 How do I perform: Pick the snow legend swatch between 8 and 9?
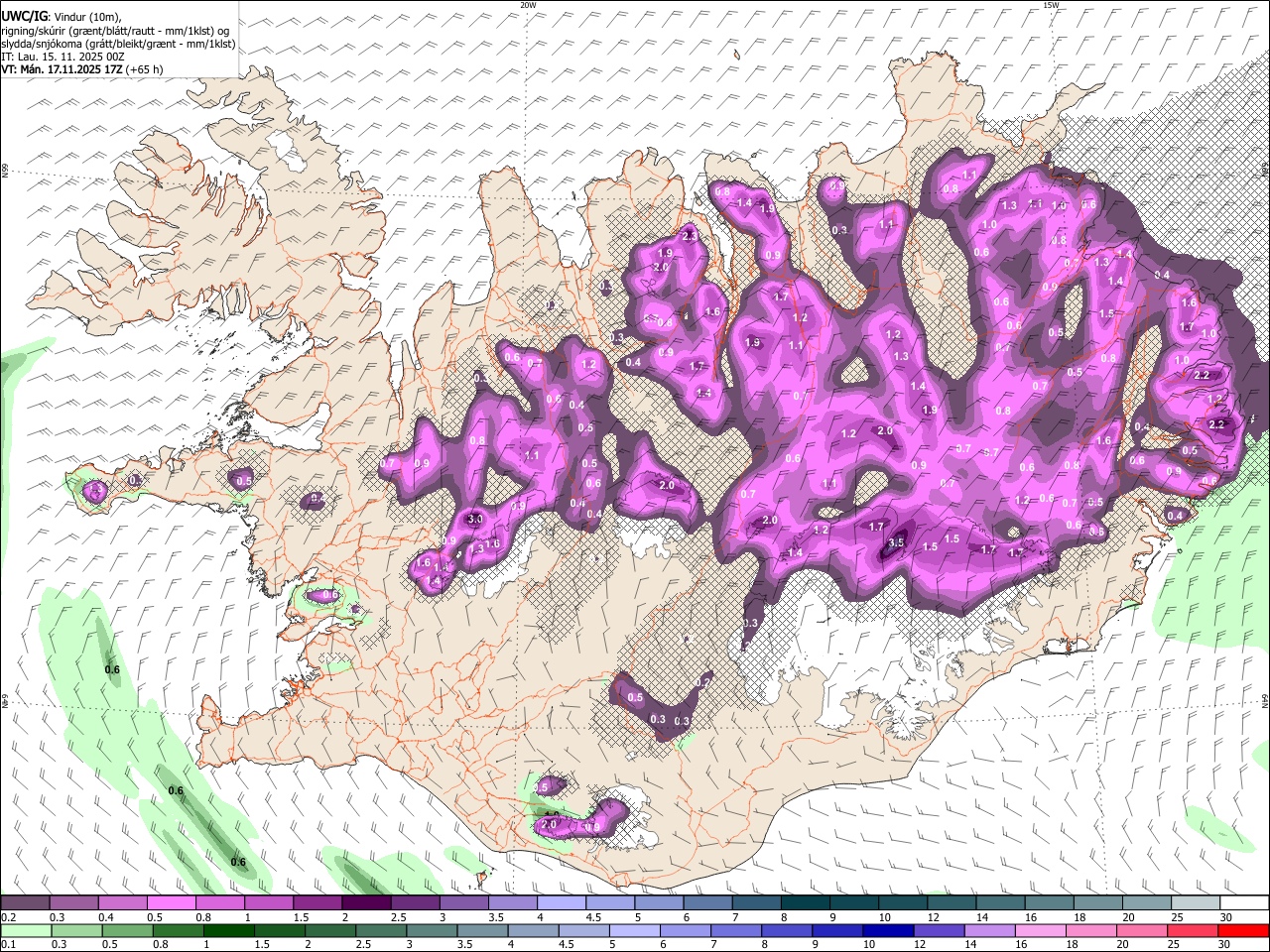(804, 902)
